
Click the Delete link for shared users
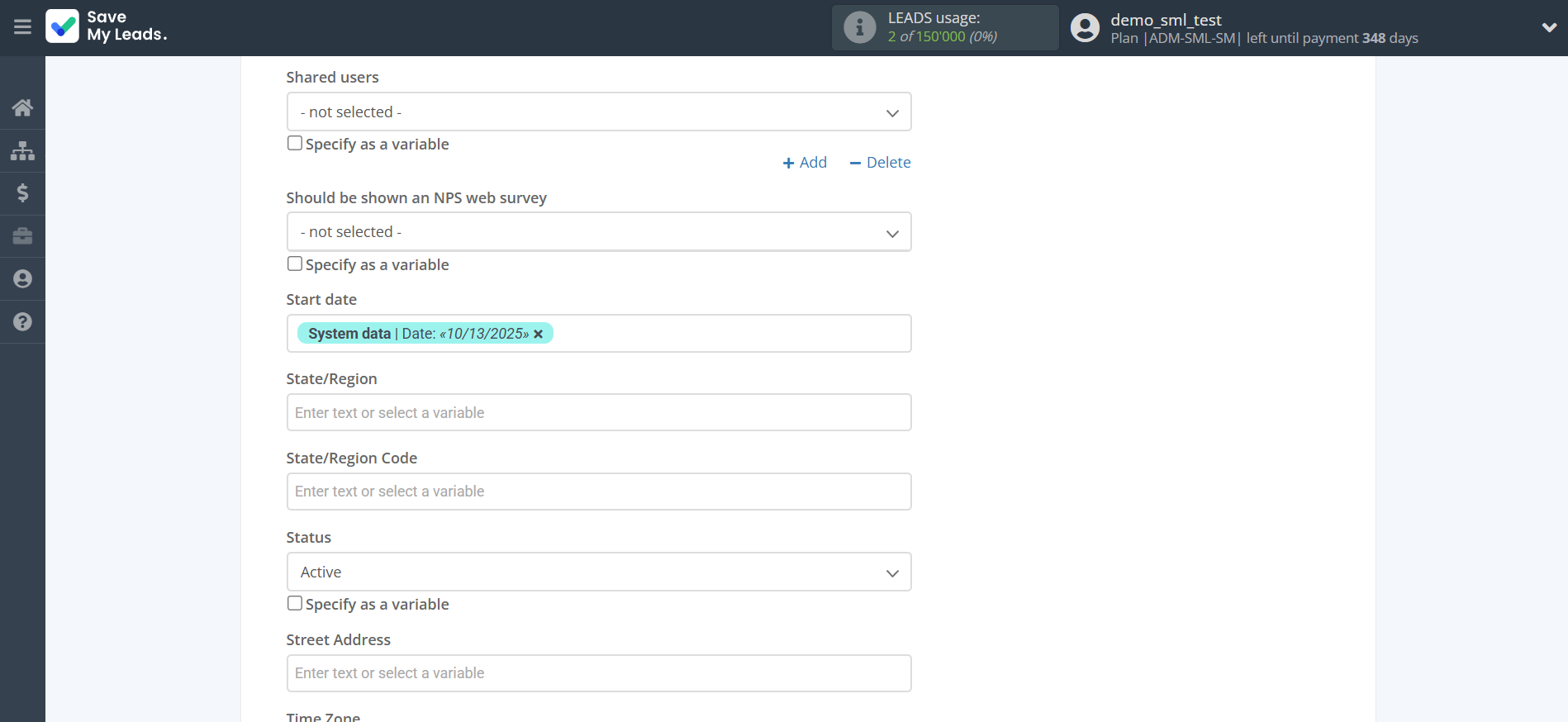880,163
